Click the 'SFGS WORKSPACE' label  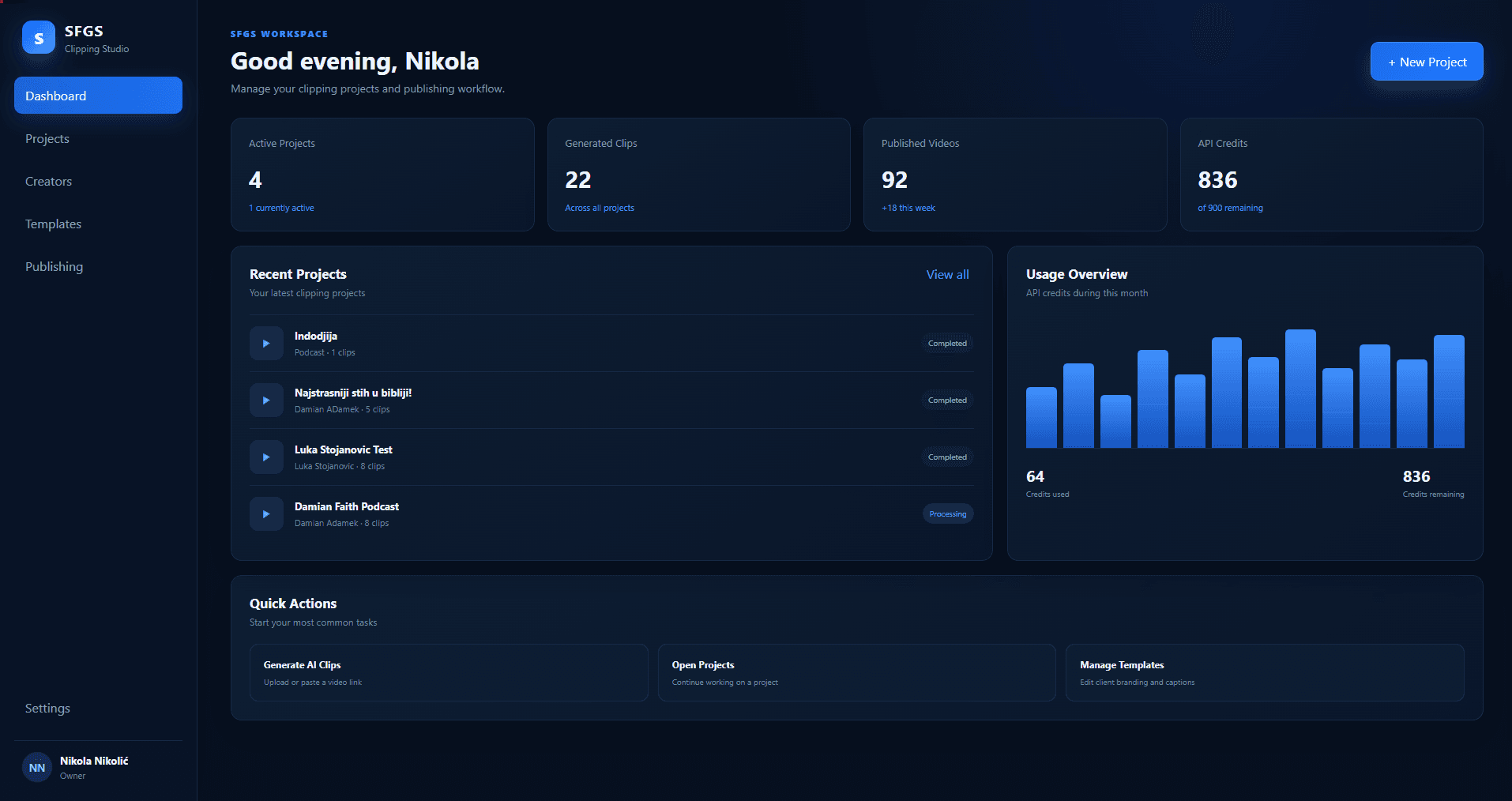(x=279, y=34)
